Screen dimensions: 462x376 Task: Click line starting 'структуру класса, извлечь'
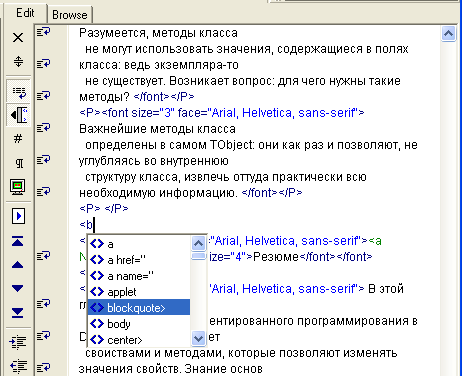(x=226, y=177)
